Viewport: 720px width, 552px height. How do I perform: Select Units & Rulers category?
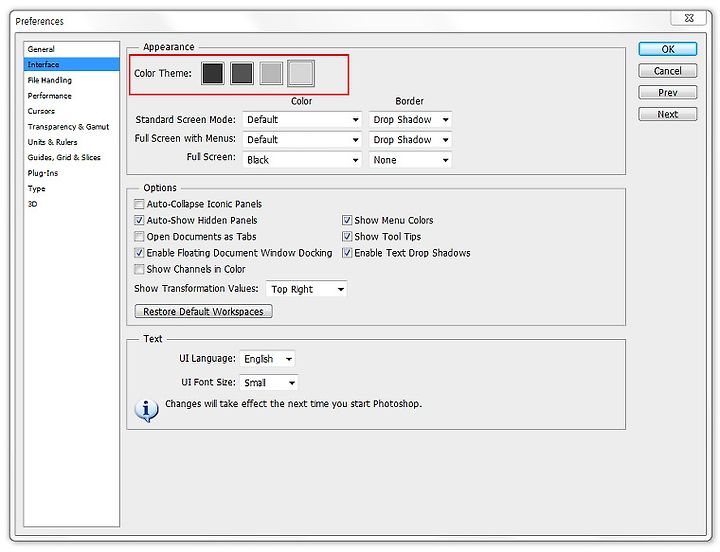[x=72, y=142]
